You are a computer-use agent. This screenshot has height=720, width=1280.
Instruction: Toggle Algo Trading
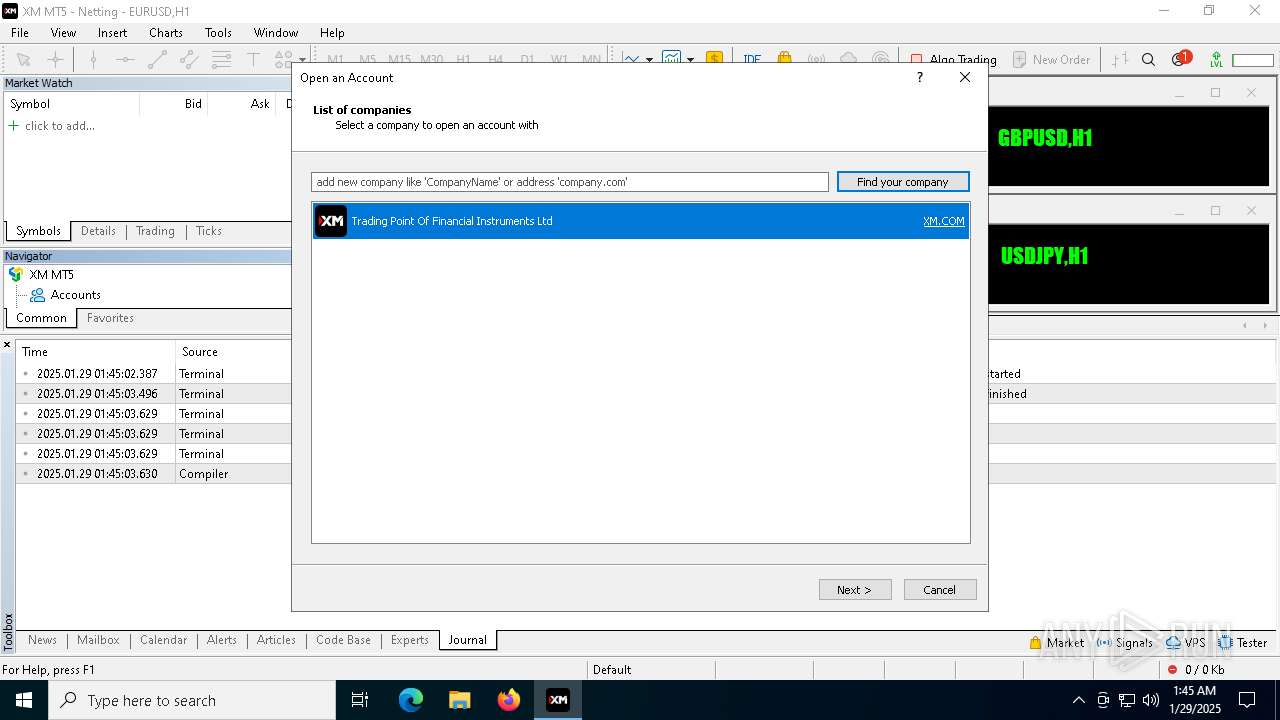coord(953,59)
